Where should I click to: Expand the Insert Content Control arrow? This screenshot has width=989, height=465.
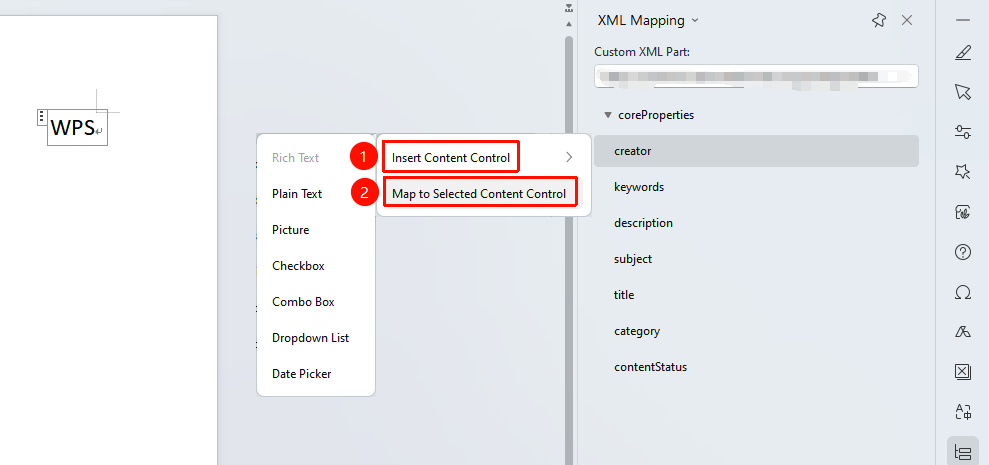coord(569,157)
